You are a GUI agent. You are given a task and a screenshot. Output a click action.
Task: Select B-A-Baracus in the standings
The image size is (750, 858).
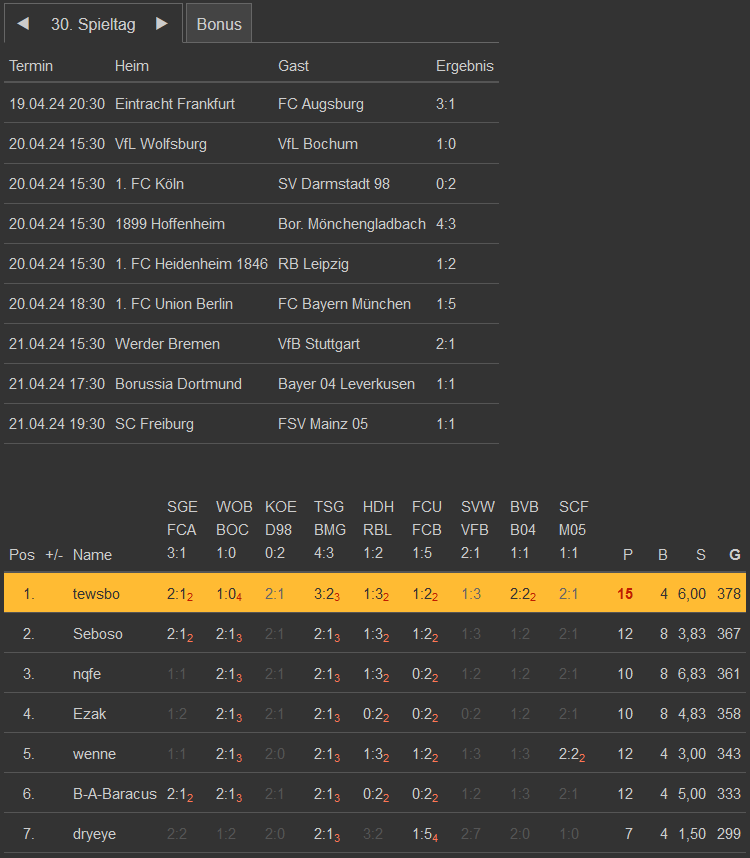click(x=115, y=794)
